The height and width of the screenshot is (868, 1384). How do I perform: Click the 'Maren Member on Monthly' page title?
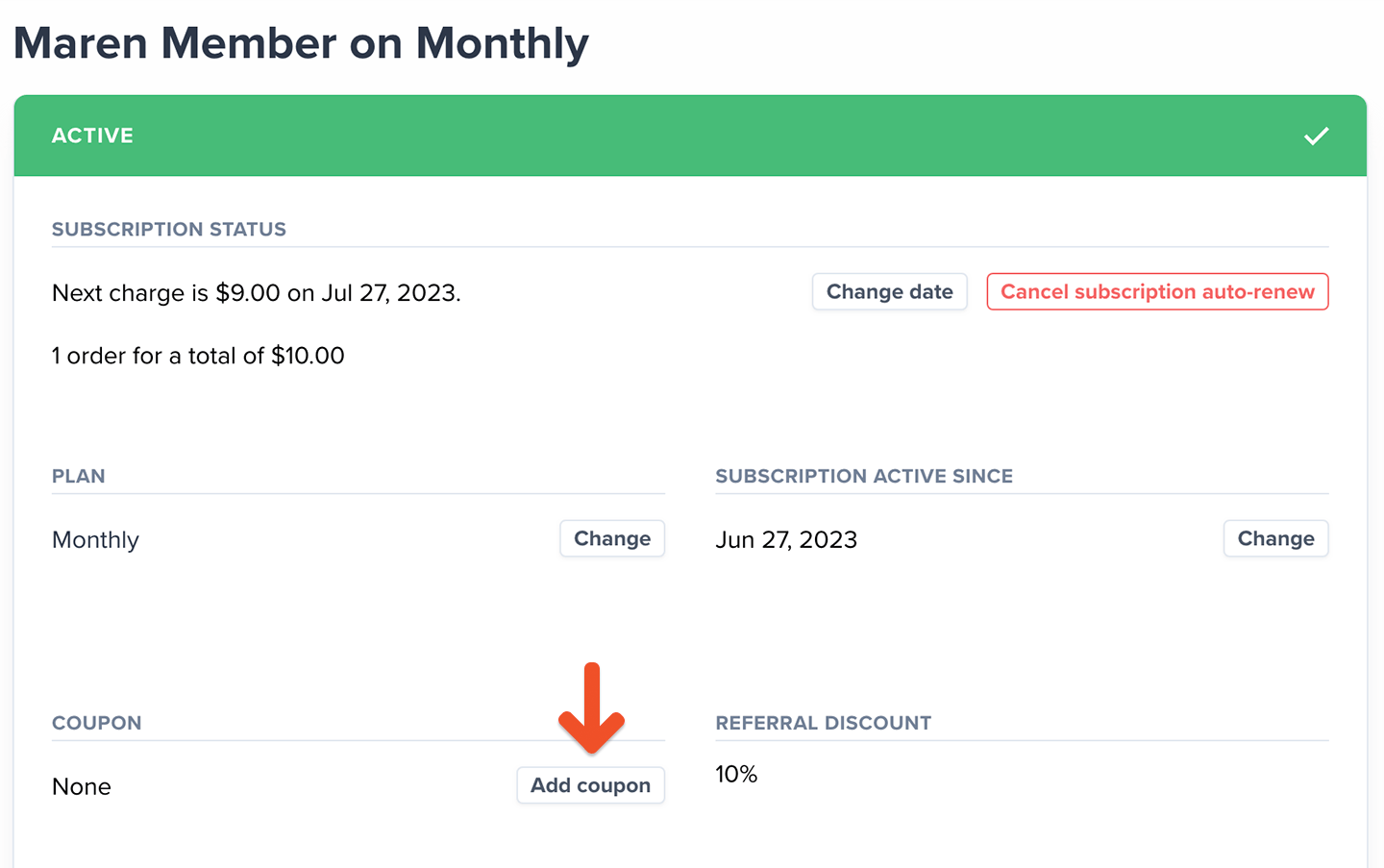pos(301,44)
